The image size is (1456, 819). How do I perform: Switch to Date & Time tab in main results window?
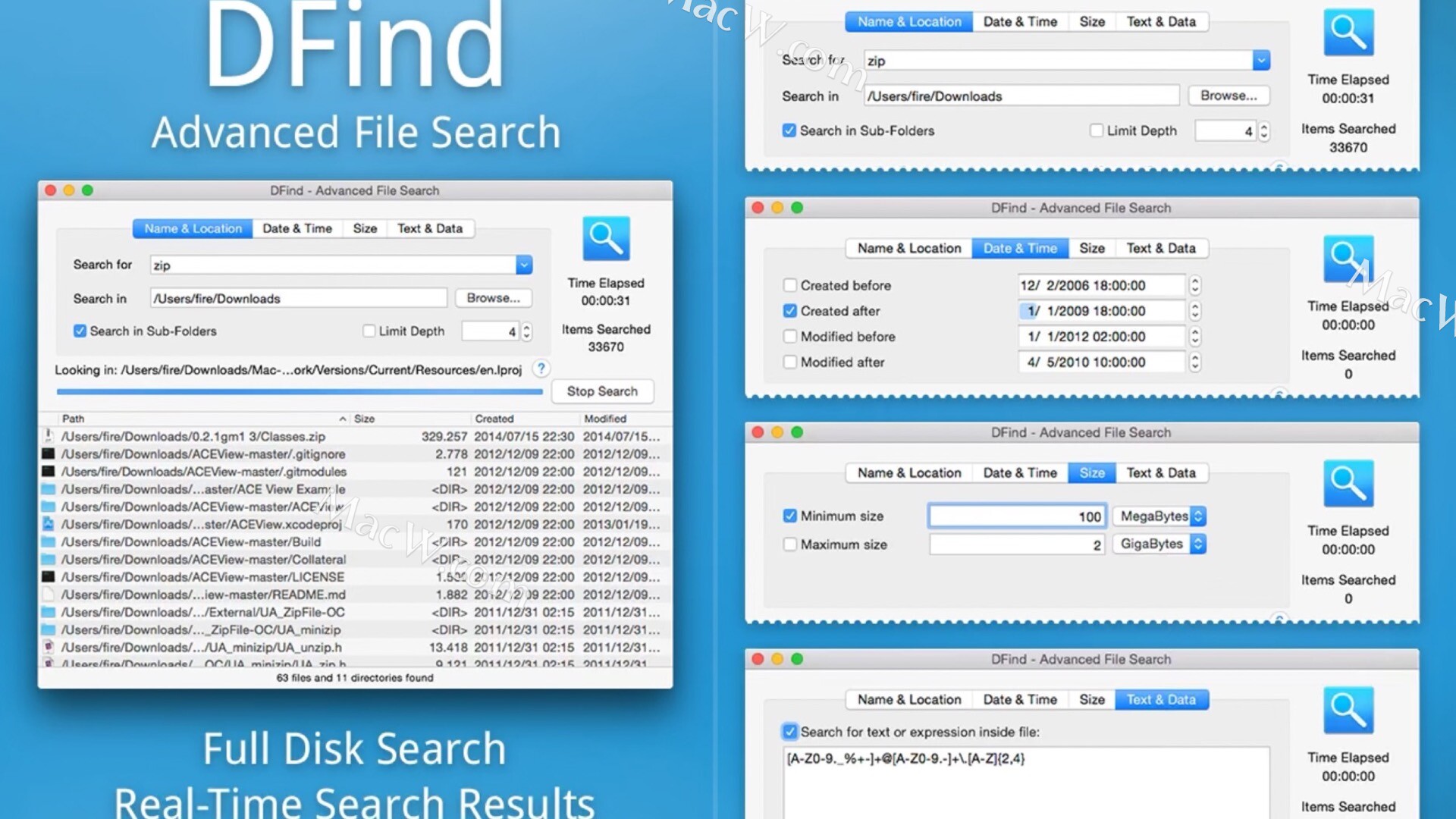(x=297, y=228)
